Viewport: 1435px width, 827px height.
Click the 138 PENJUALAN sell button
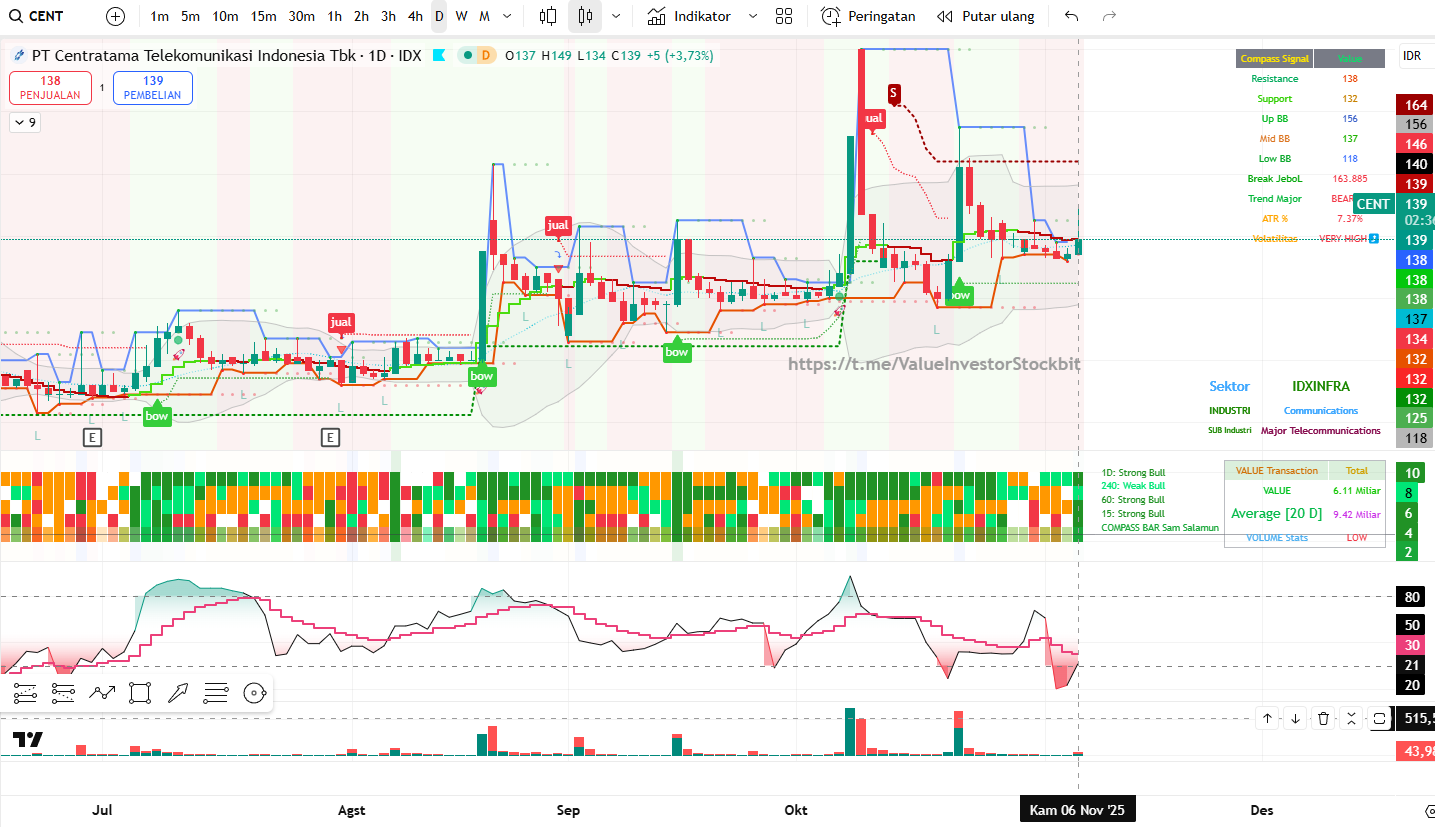tap(51, 88)
